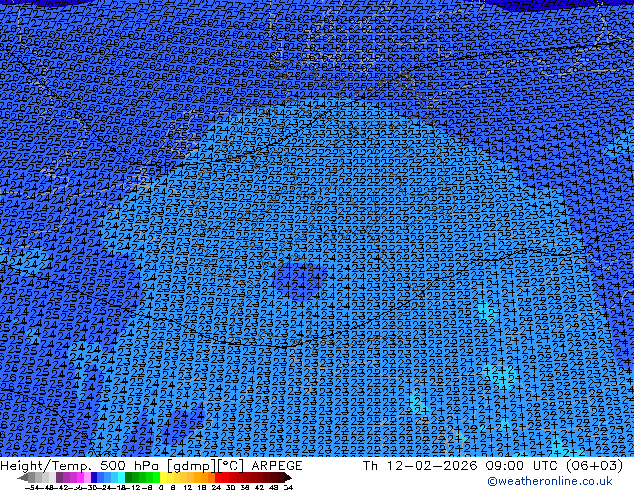Click the bright yellow swatch at 0
Screen dimensions: 634x490
163,478
